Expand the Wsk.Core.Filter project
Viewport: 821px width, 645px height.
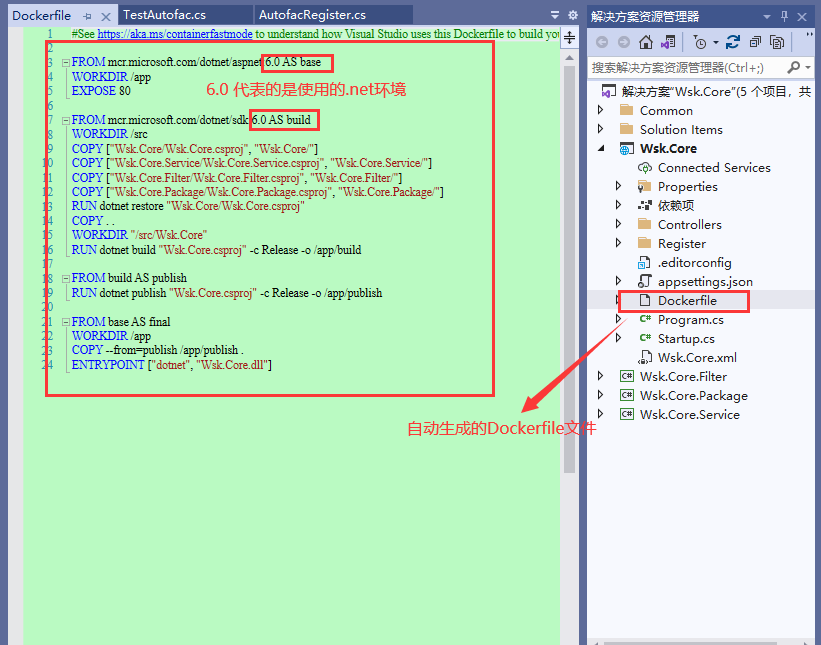coord(601,376)
